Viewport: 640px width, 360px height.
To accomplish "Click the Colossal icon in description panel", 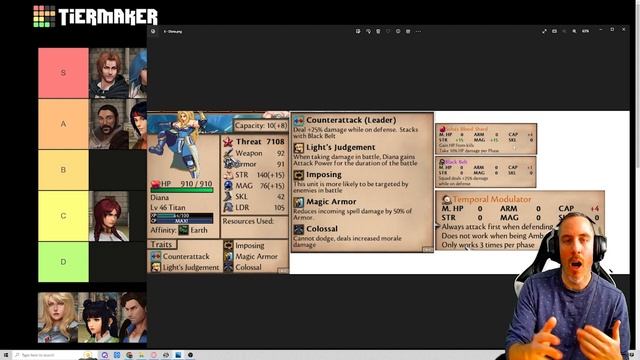I will (x=299, y=229).
